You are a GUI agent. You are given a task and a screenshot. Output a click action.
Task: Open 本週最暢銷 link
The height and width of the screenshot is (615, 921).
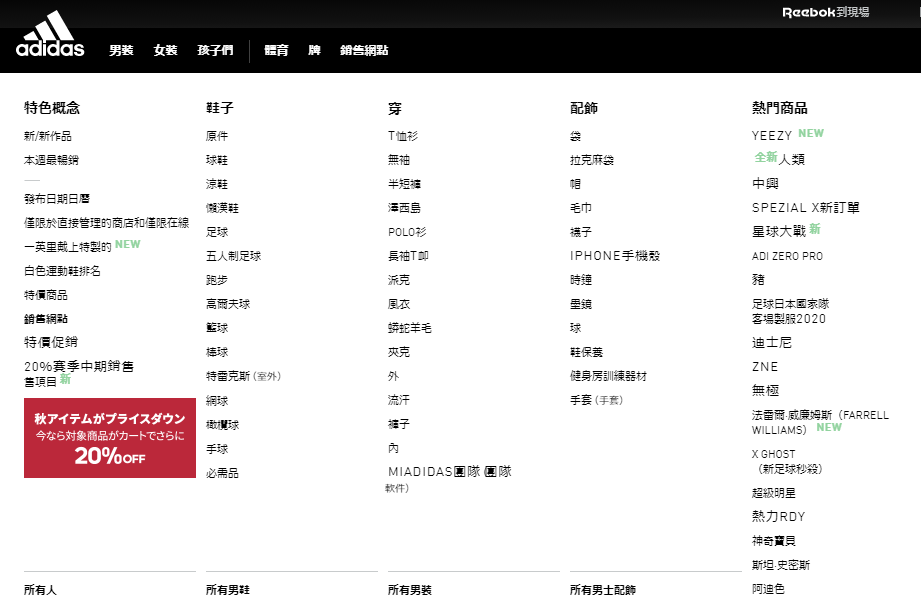point(51,160)
